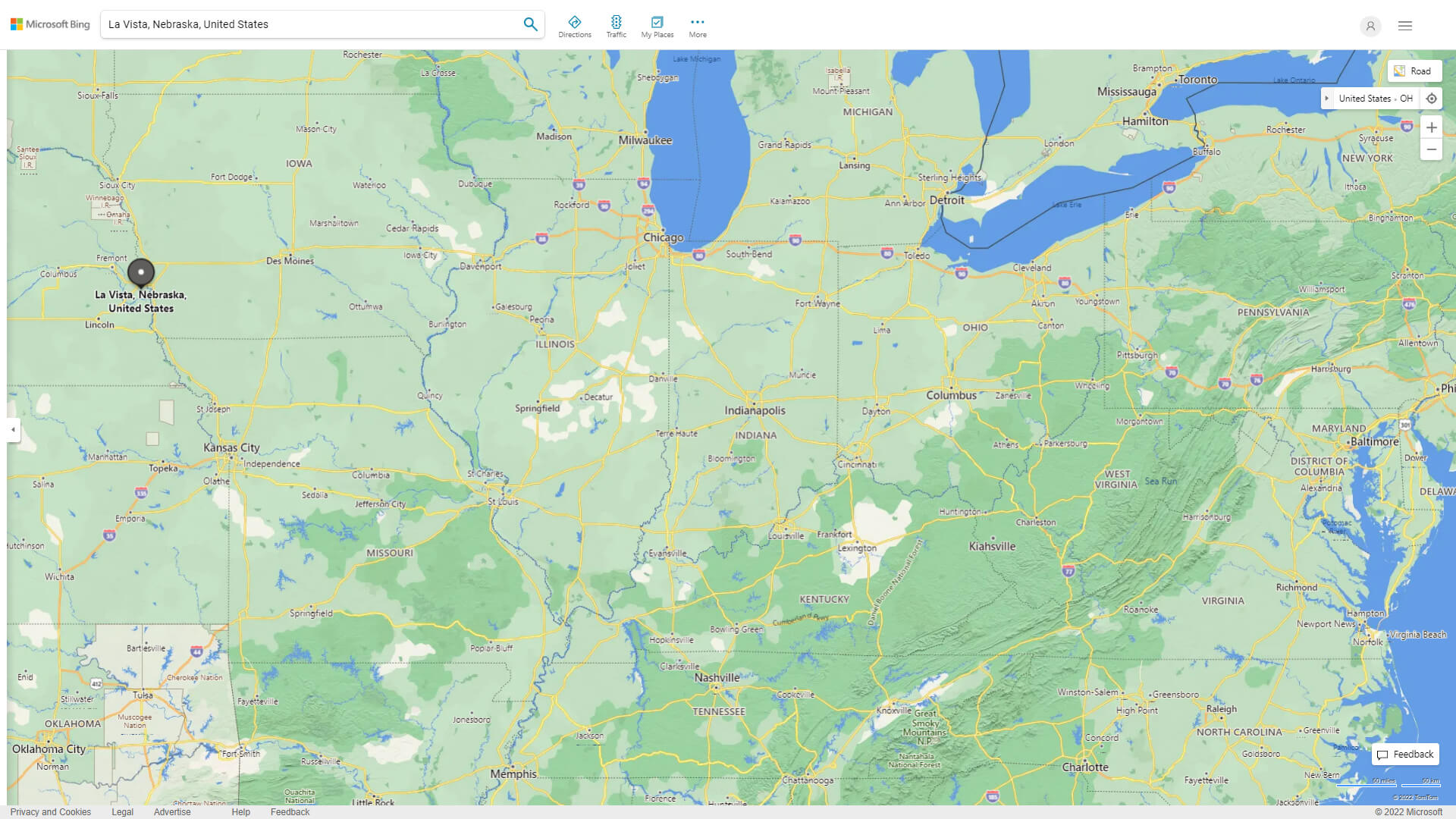Expand the United States OH breadcrumb
The width and height of the screenshot is (1456, 819).
[1327, 98]
